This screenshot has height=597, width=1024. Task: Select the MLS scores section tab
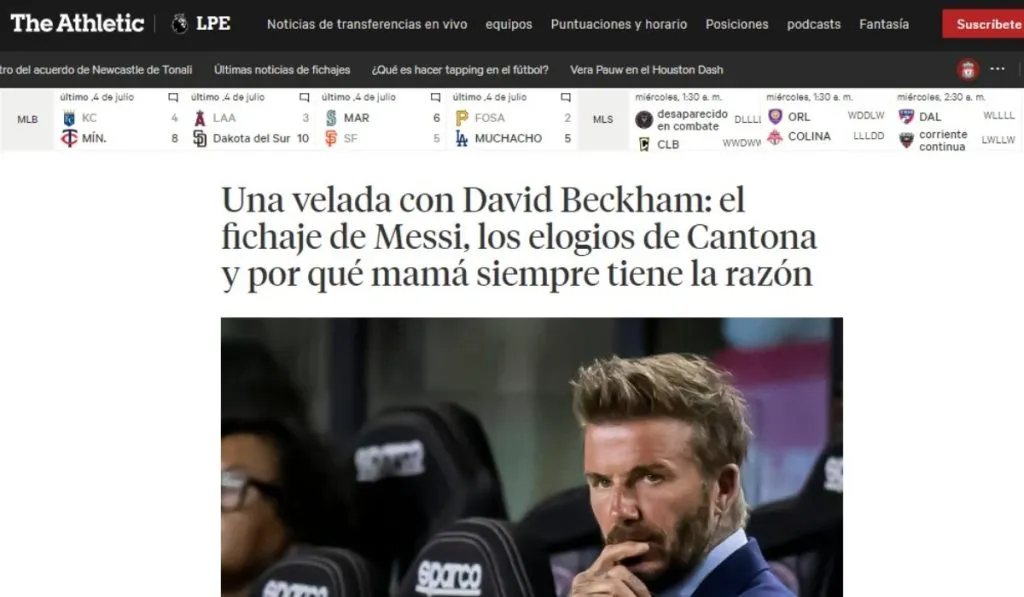point(603,120)
